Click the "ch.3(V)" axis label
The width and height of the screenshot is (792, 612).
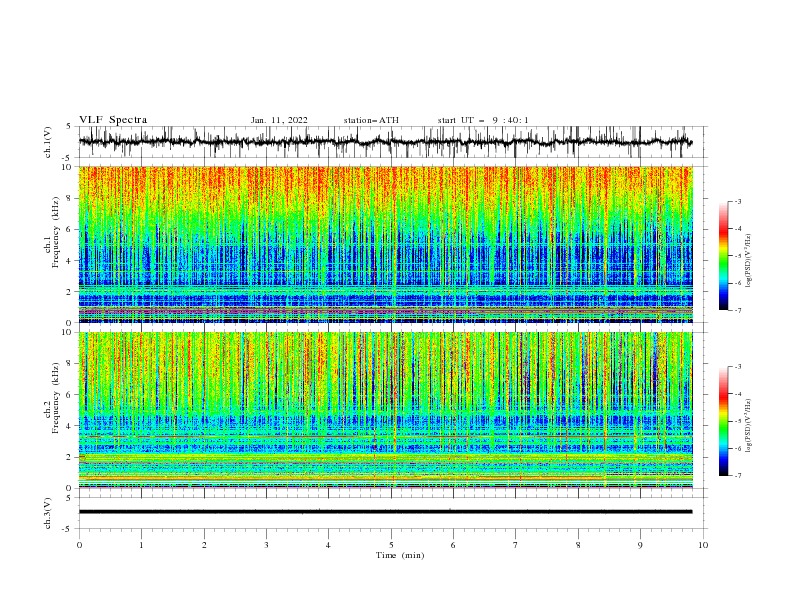coord(48,513)
